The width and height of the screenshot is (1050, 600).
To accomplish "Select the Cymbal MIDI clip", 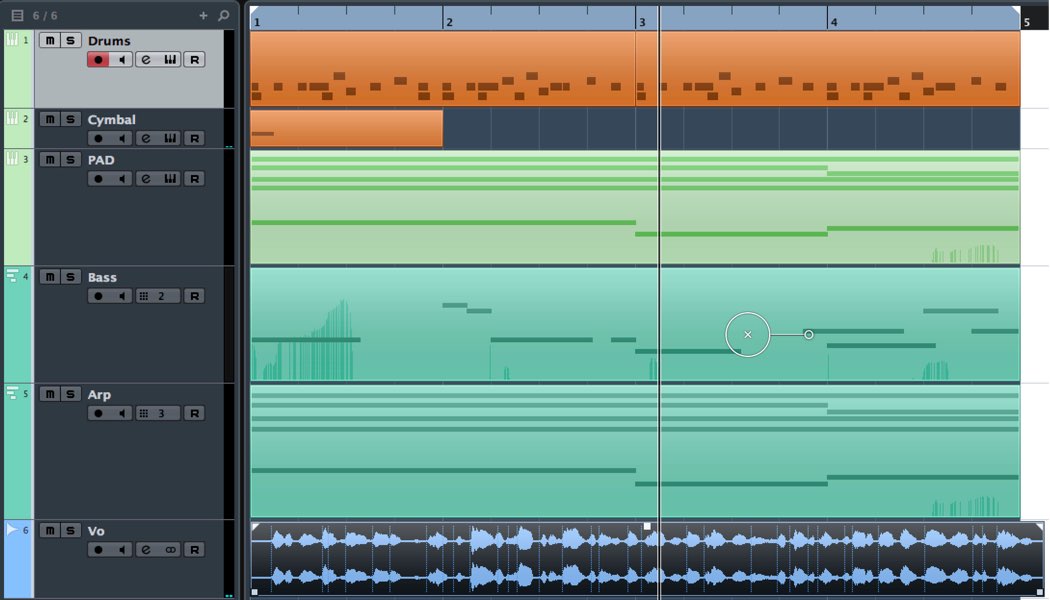I will pos(346,128).
